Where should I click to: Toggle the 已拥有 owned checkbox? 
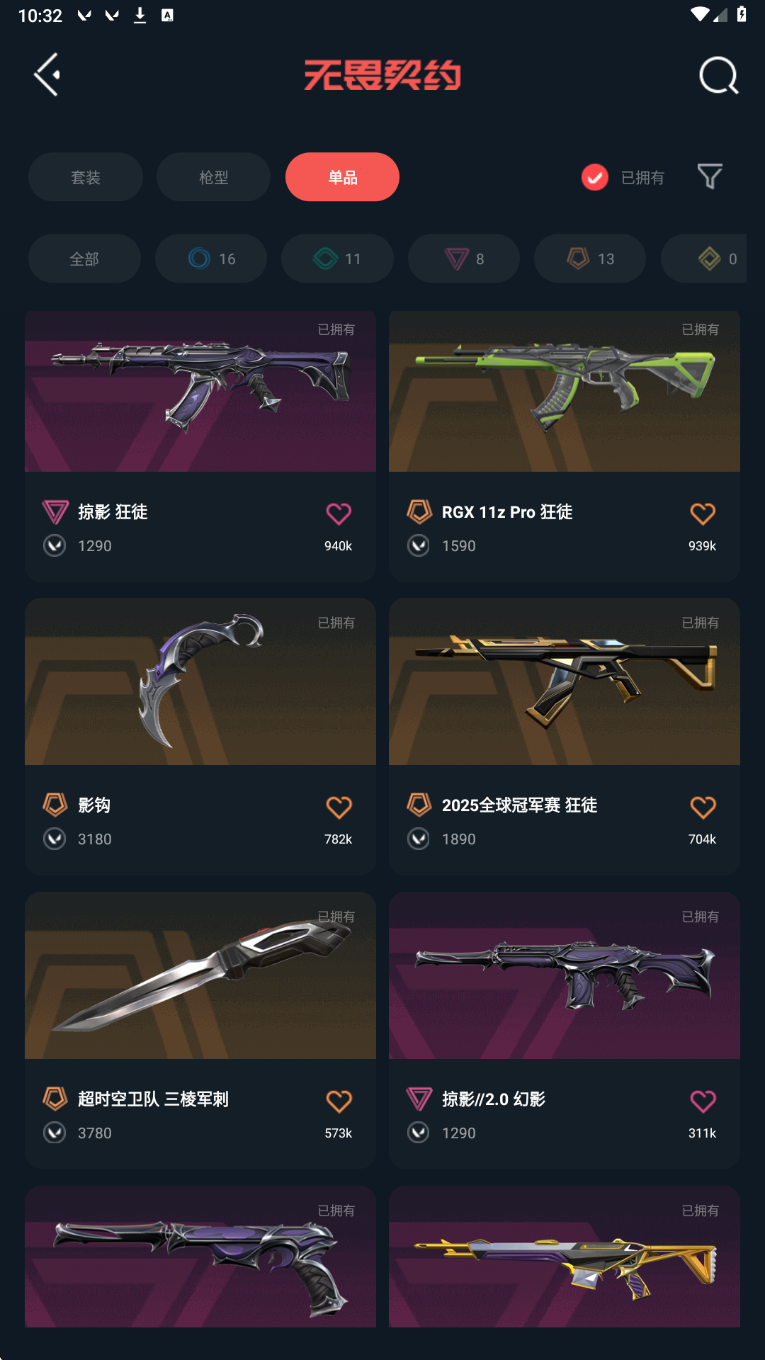point(595,177)
